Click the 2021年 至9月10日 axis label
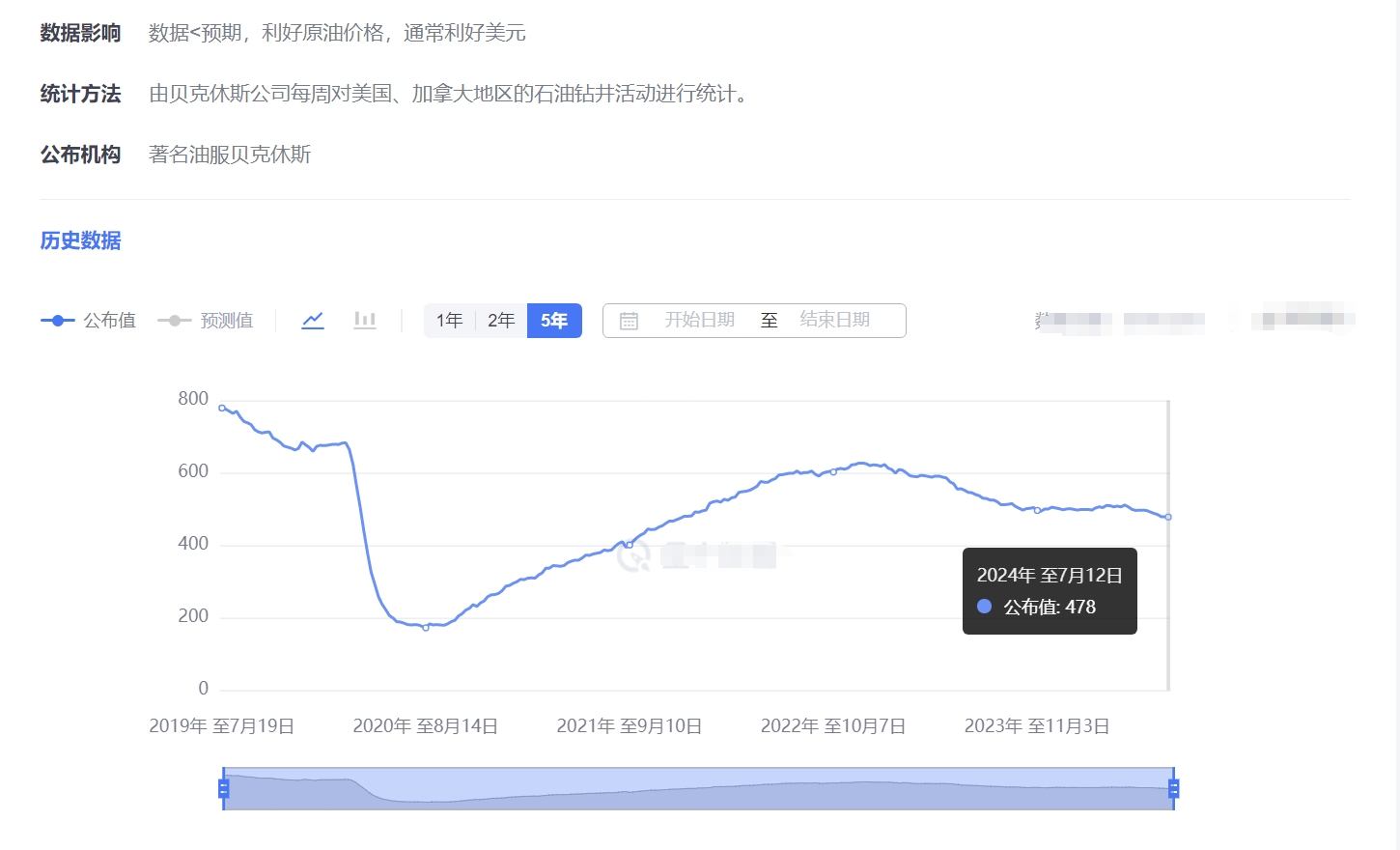 630,726
